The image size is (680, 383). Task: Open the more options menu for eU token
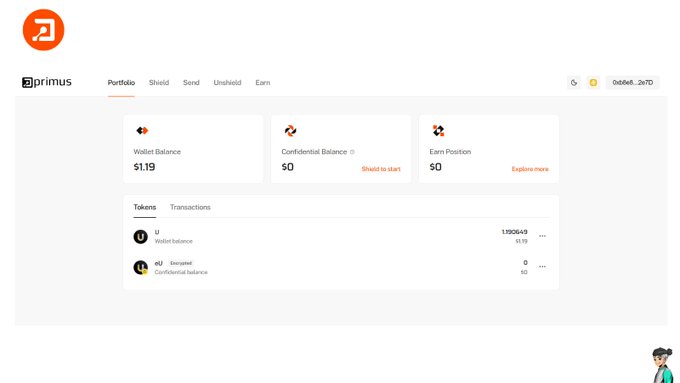[x=542, y=267]
